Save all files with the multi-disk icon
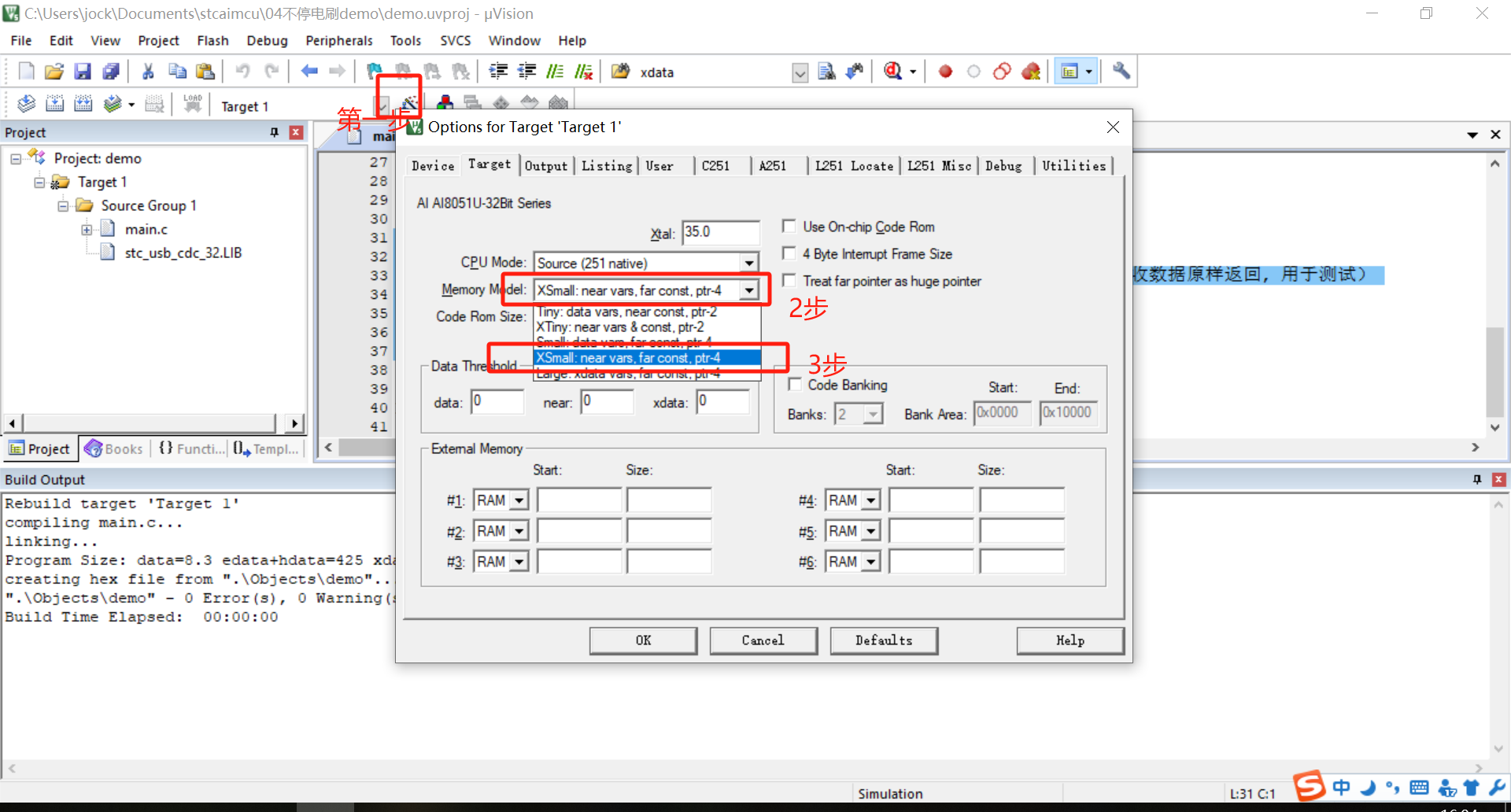 click(x=111, y=72)
